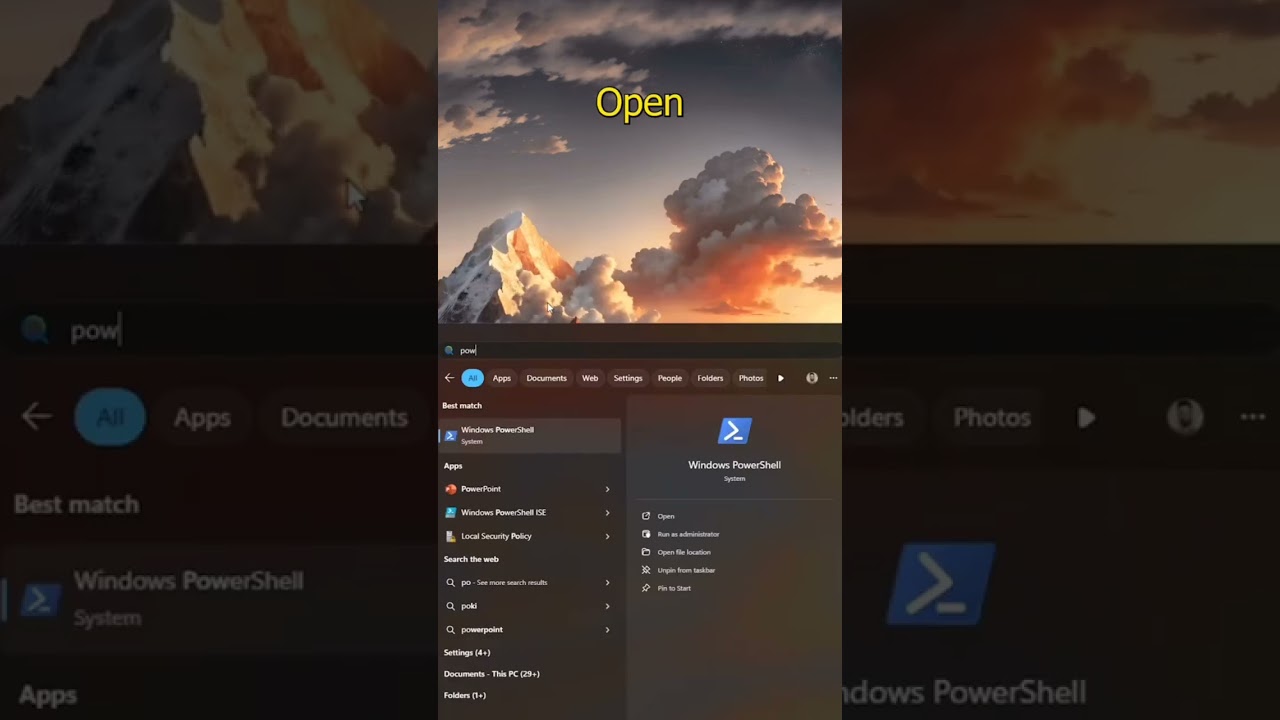This screenshot has width=1280, height=720.
Task: Click the Windows PowerShell icon under Best match
Action: pyautogui.click(x=451, y=435)
